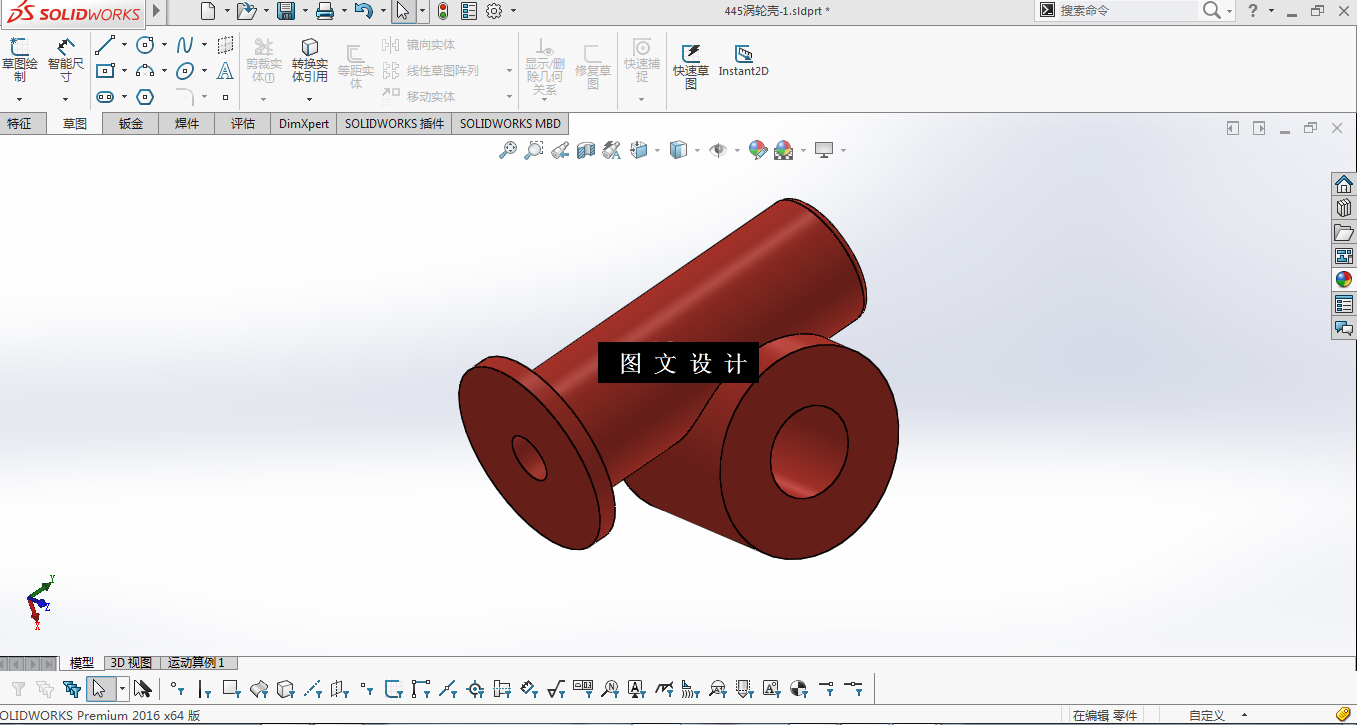Select the sketch Plane tool icon
The width and height of the screenshot is (1357, 725).
225,45
